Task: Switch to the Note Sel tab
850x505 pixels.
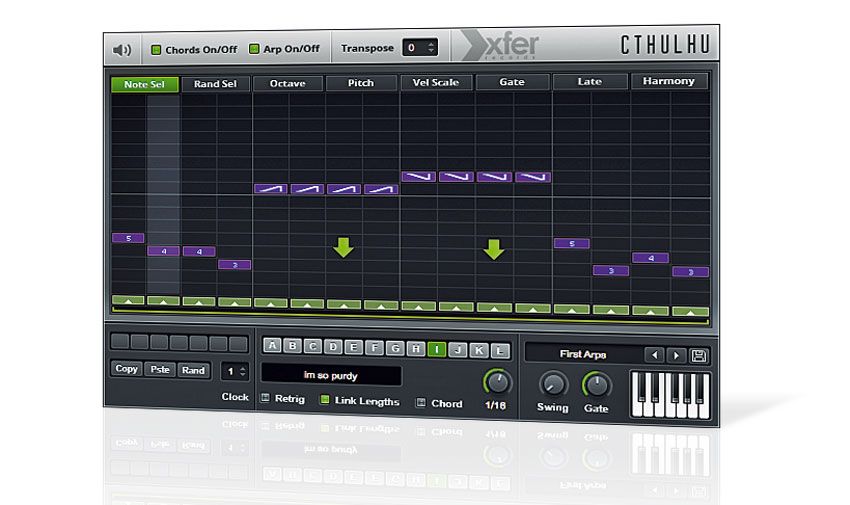Action: (x=144, y=84)
